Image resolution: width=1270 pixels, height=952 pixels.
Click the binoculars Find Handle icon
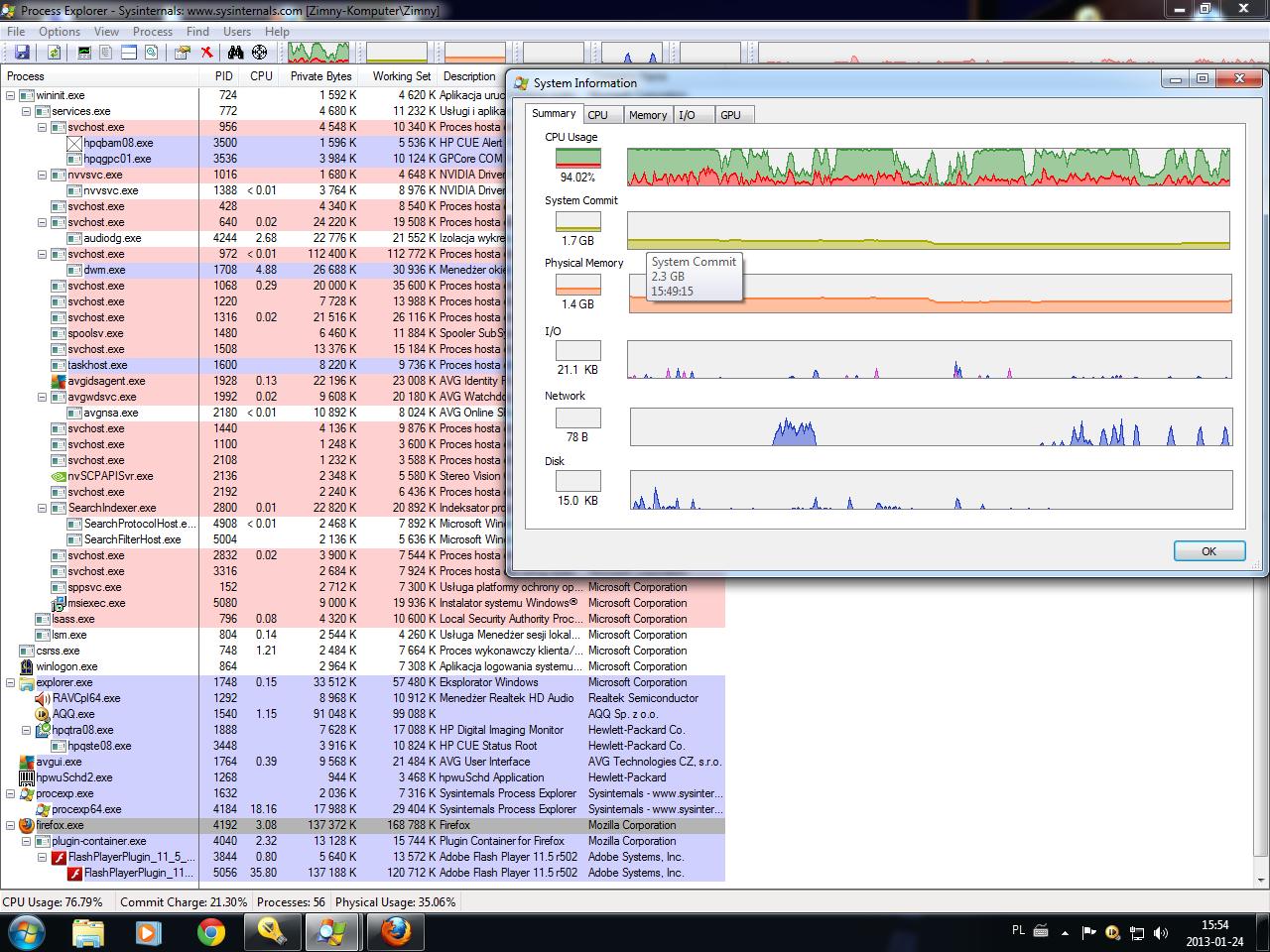coord(236,53)
